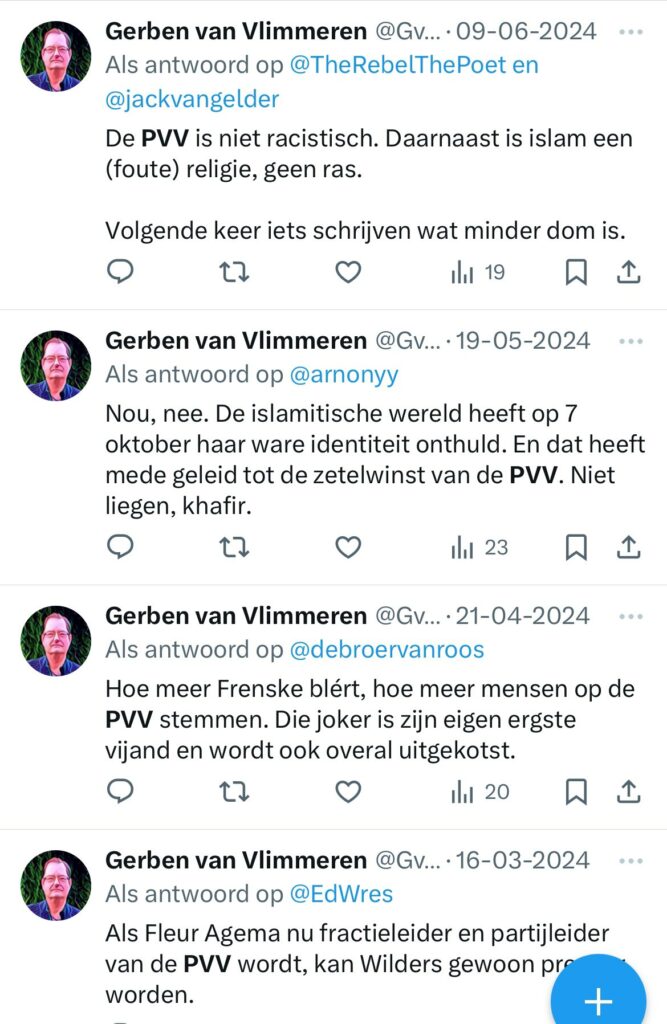Retweet the 19-05-2024 tweet

[x=234, y=546]
